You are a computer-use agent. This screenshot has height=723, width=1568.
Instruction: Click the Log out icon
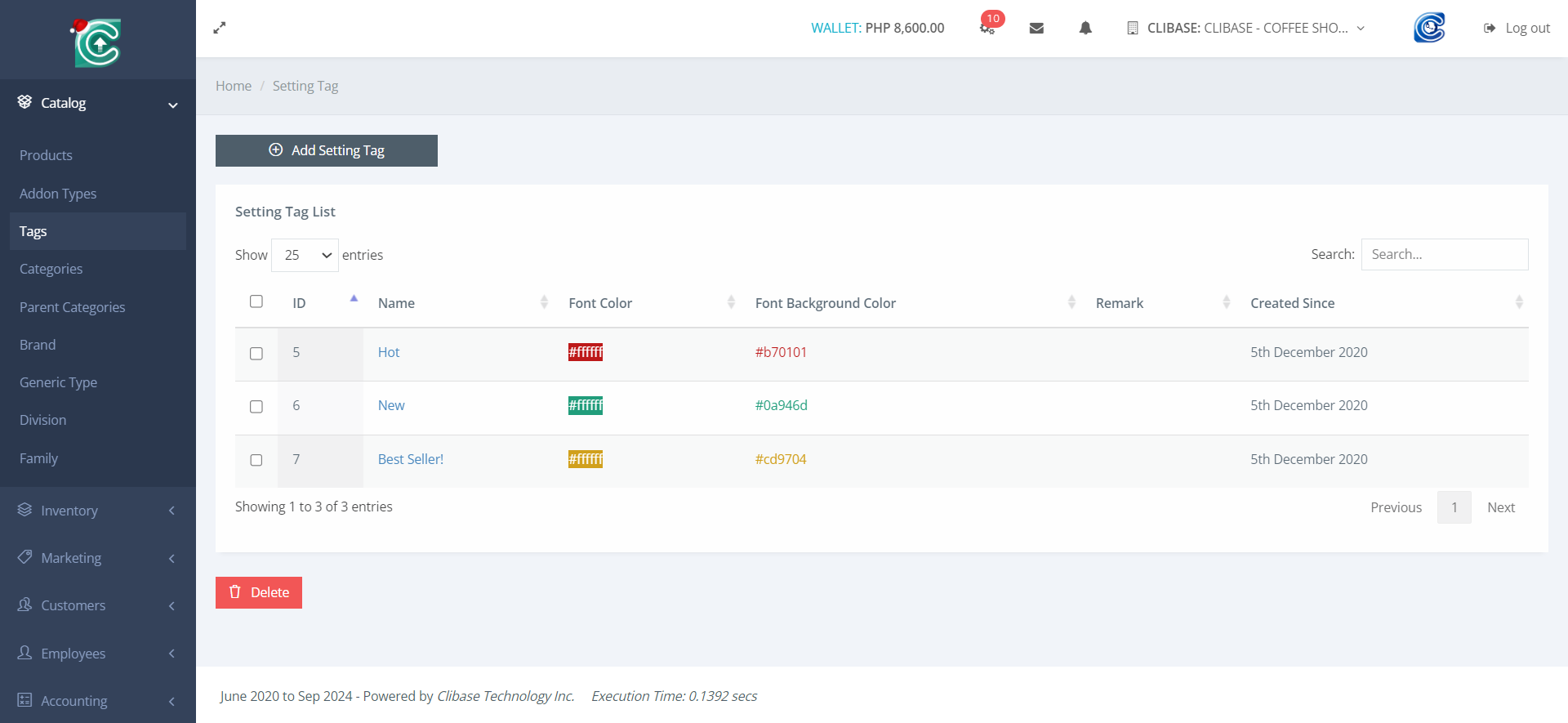1490,28
